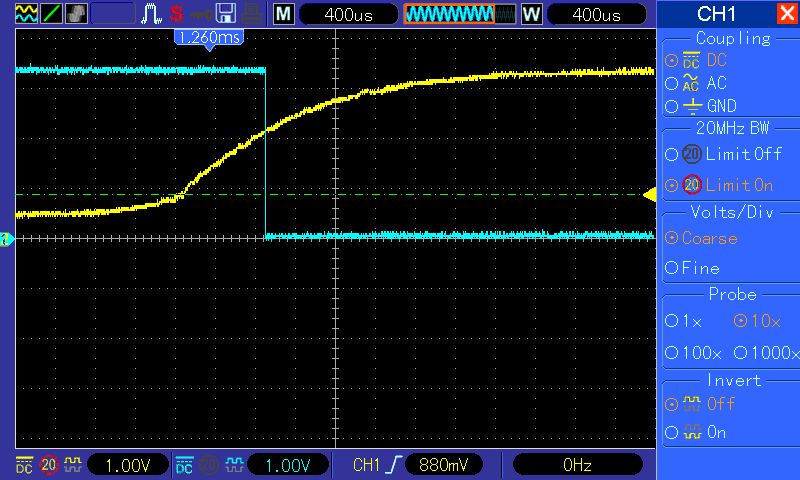Click CH2 cyan invert status icon
The width and height of the screenshot is (800, 480).
[x=234, y=465]
